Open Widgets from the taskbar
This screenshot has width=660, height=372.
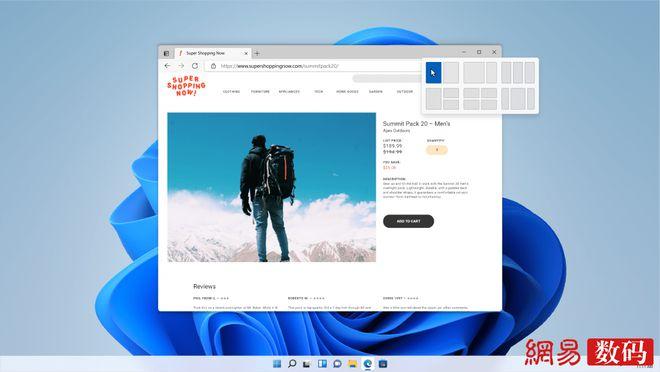(x=322, y=364)
